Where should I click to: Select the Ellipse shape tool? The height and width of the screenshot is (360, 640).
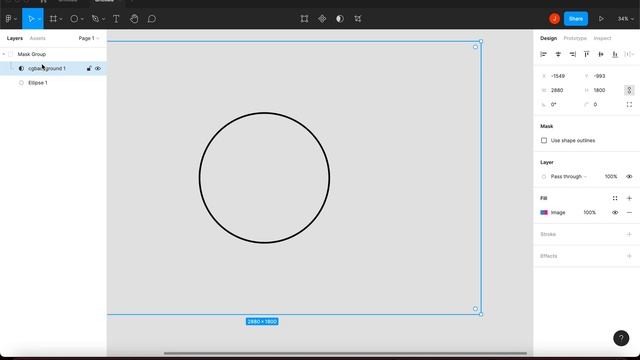point(74,19)
